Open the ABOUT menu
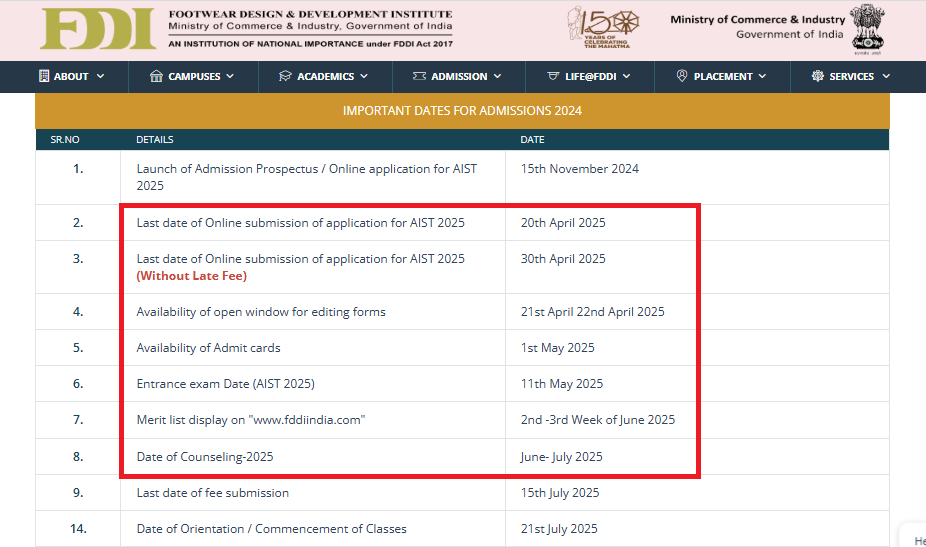Screen dimensions: 926x547 click(71, 76)
